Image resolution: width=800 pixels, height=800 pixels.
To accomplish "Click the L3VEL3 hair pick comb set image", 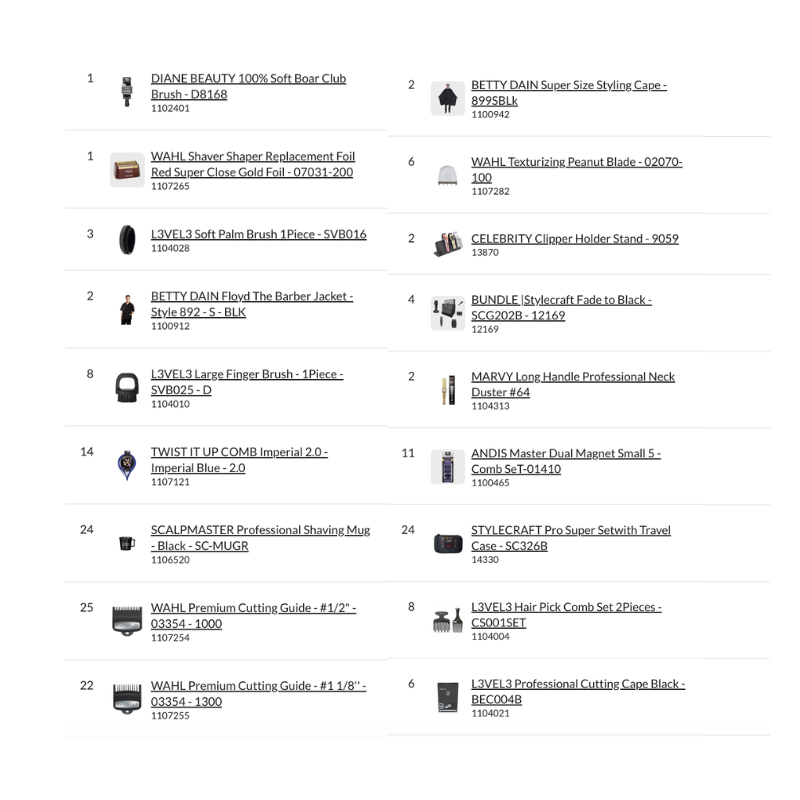I will (x=447, y=620).
